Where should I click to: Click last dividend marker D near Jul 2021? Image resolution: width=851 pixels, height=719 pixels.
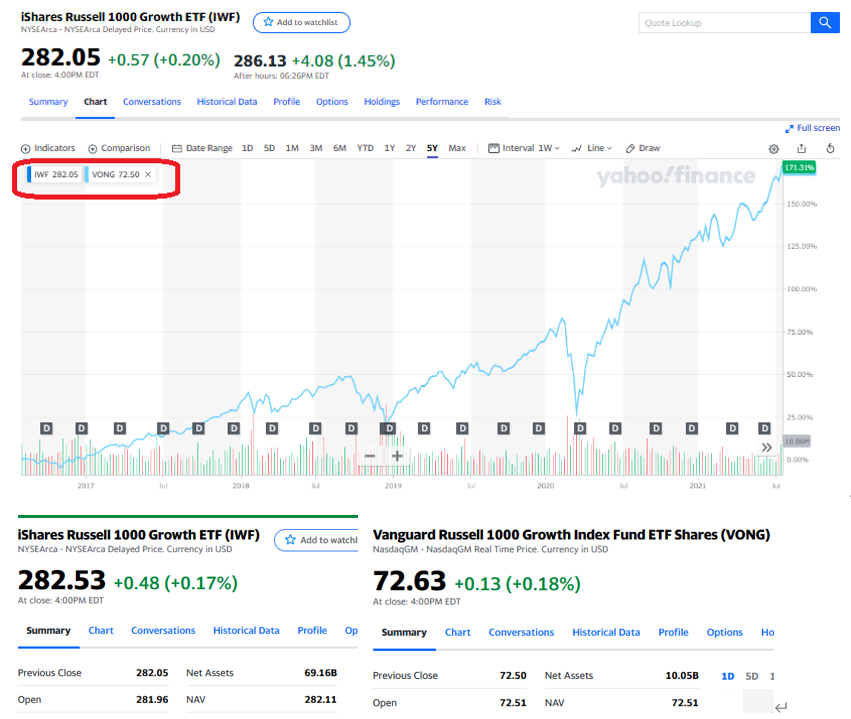point(765,429)
